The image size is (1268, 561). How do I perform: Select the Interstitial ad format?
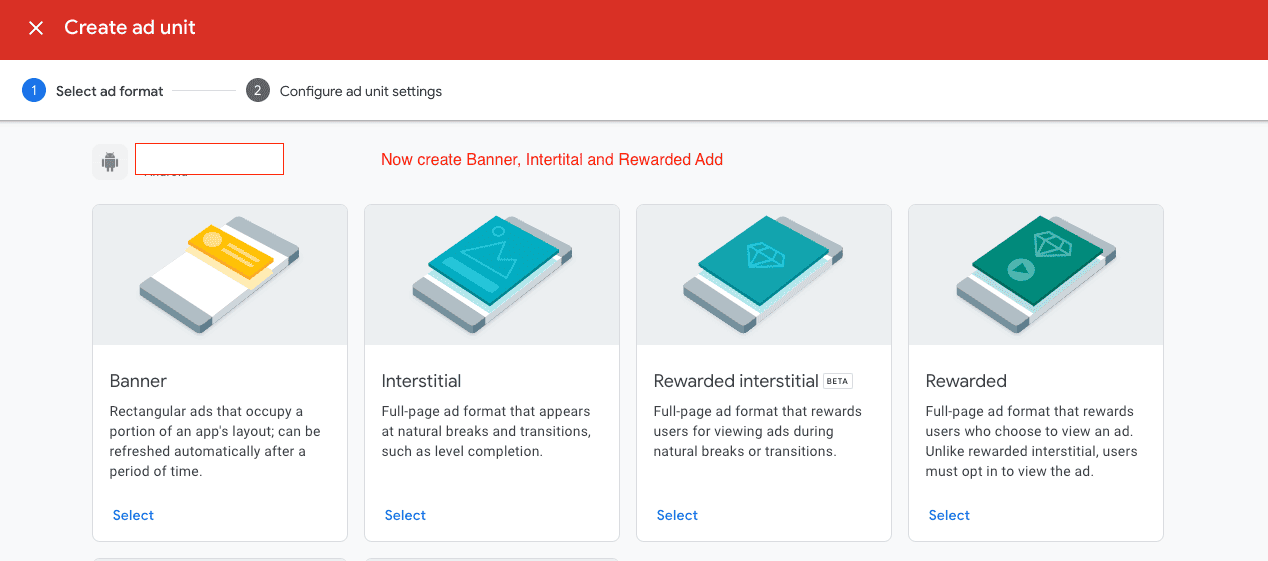[405, 515]
